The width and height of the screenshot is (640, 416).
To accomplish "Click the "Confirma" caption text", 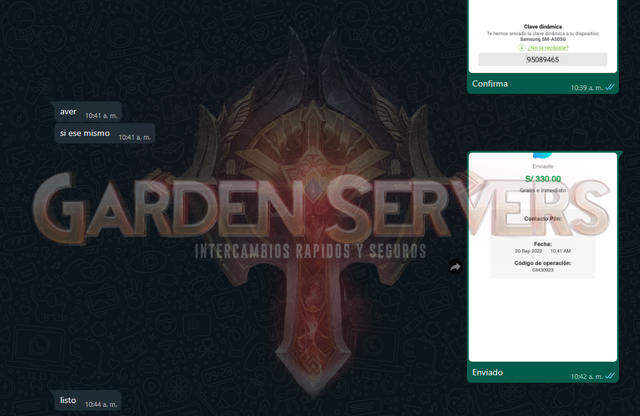I will (x=490, y=84).
